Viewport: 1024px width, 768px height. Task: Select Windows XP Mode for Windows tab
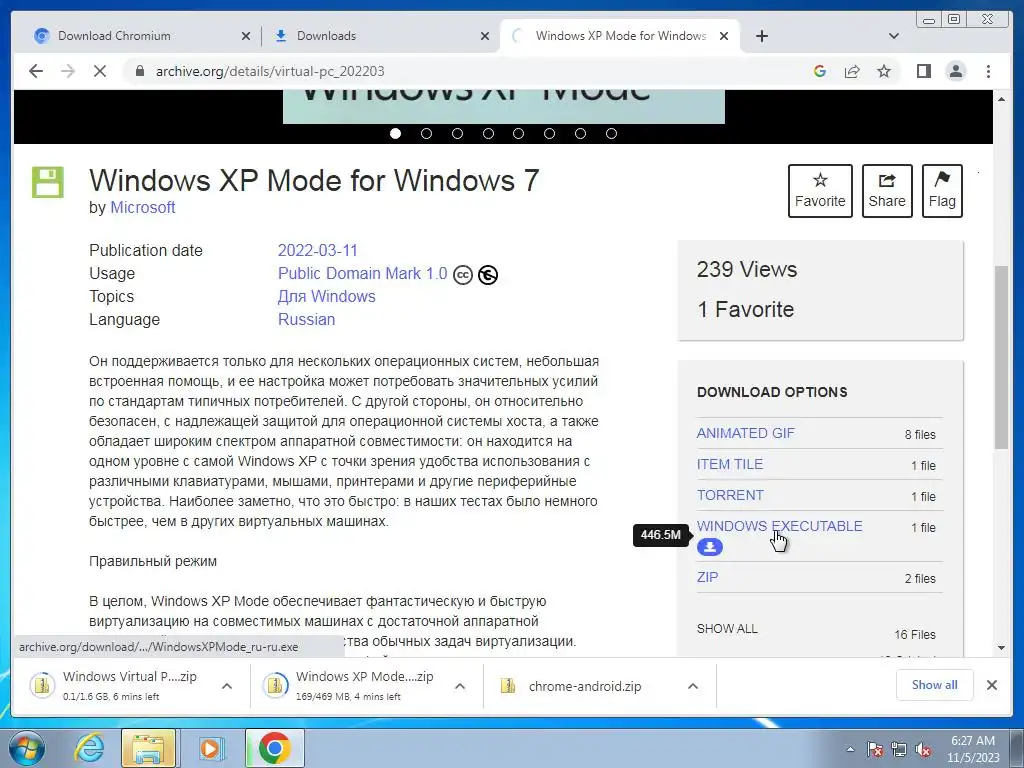pos(620,36)
